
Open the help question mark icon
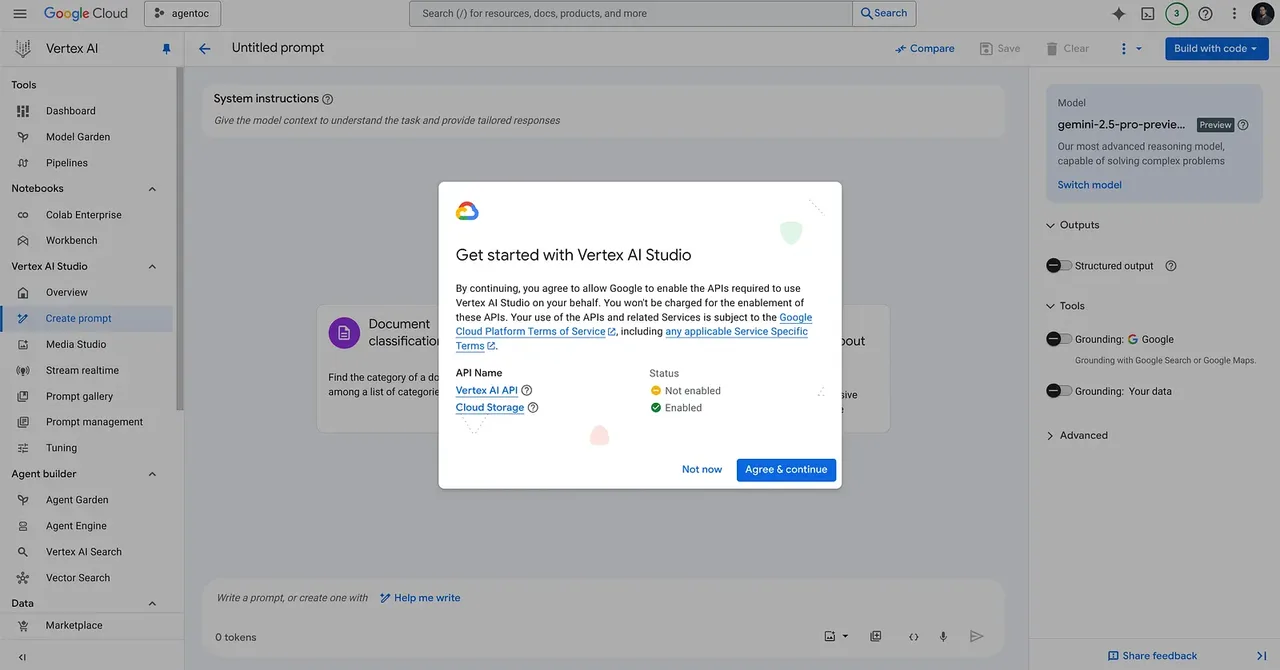1205,14
